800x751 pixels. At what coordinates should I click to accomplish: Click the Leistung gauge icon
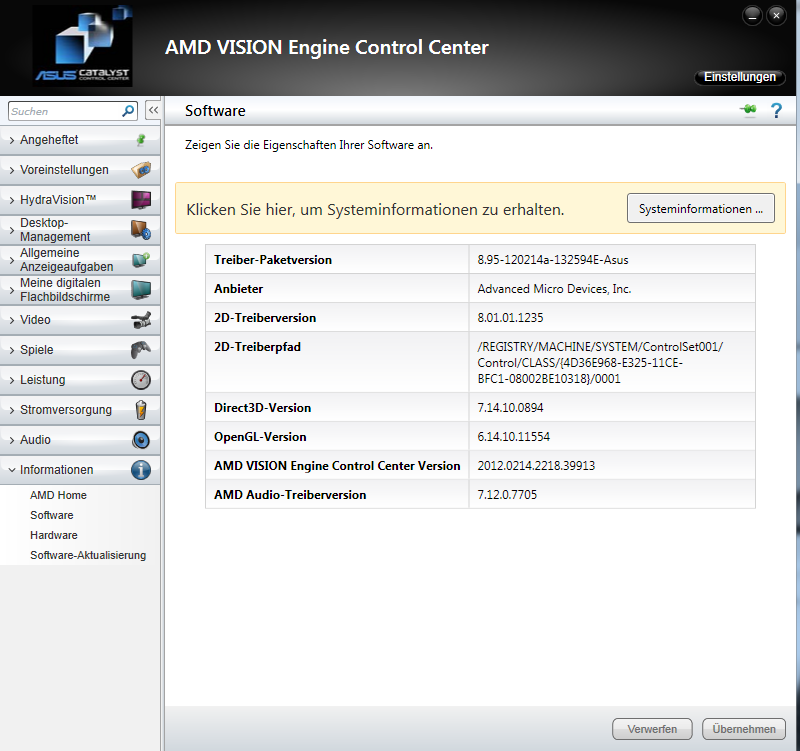141,380
